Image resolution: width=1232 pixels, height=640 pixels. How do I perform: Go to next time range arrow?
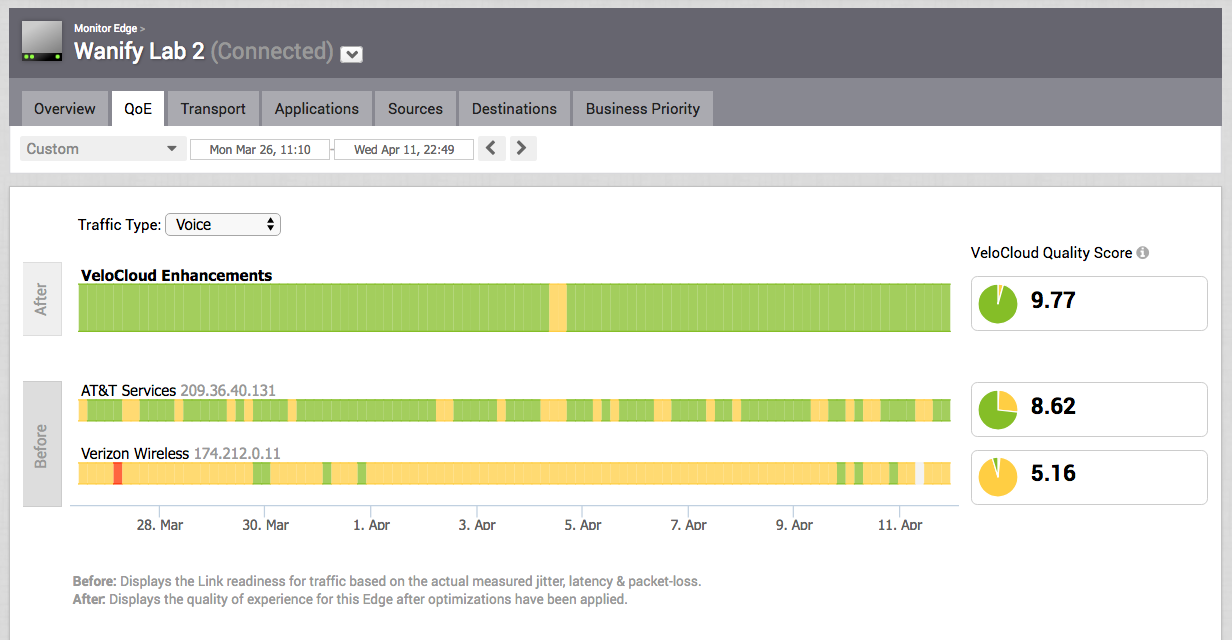pos(522,149)
